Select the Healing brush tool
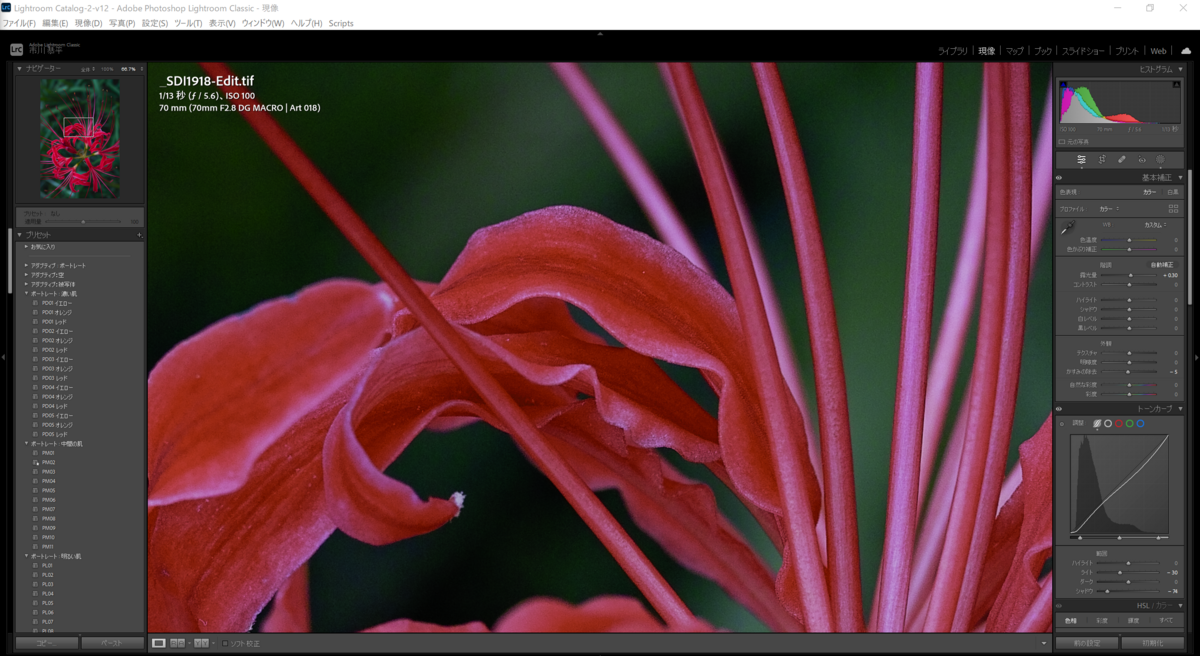The image size is (1200, 656). tap(1122, 159)
